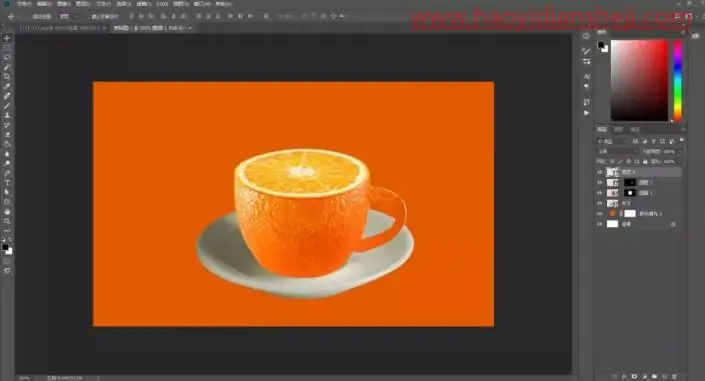Select the Brush tool

[7, 106]
